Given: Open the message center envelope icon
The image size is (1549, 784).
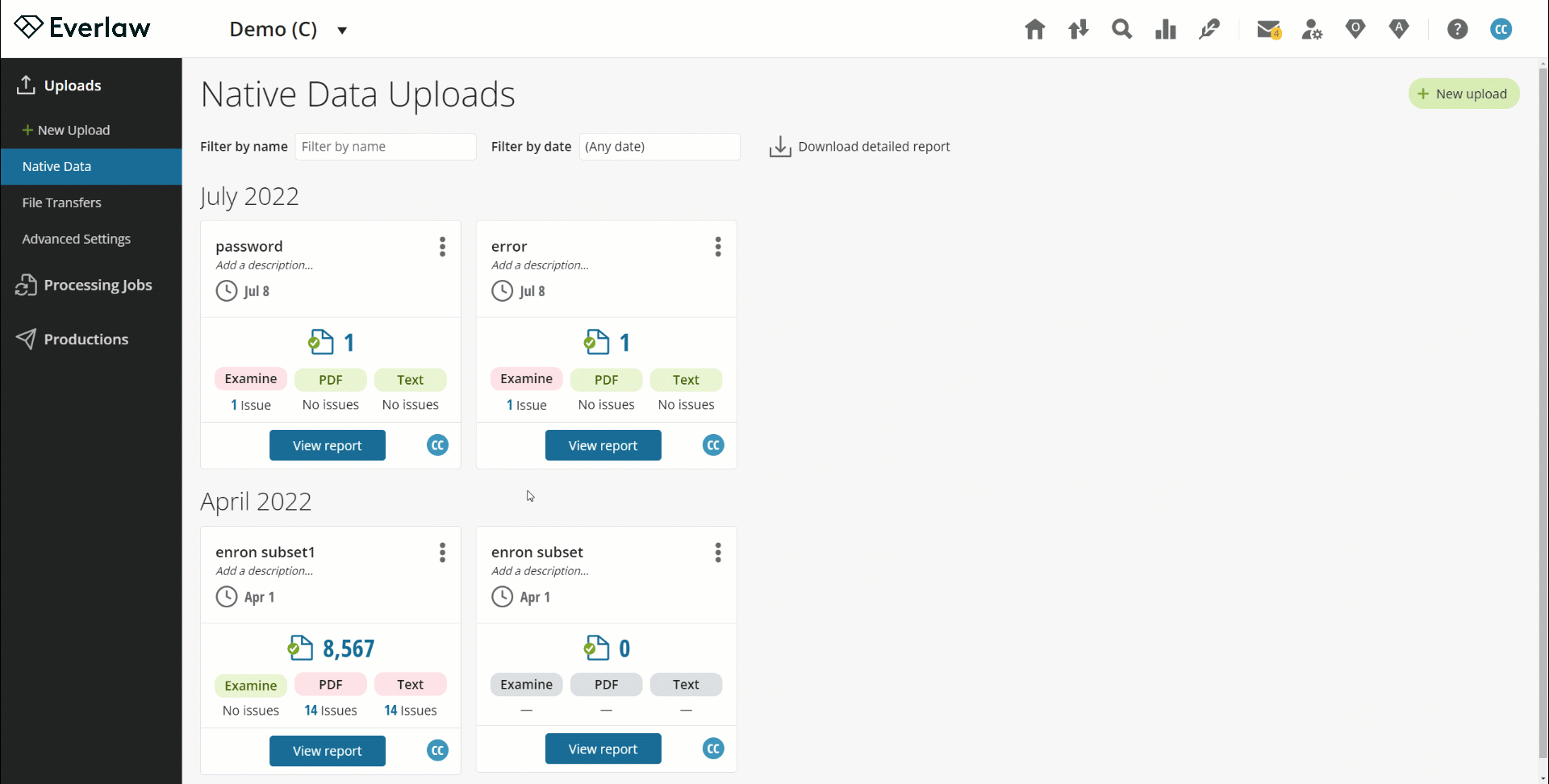Looking at the screenshot, I should click(x=1269, y=30).
